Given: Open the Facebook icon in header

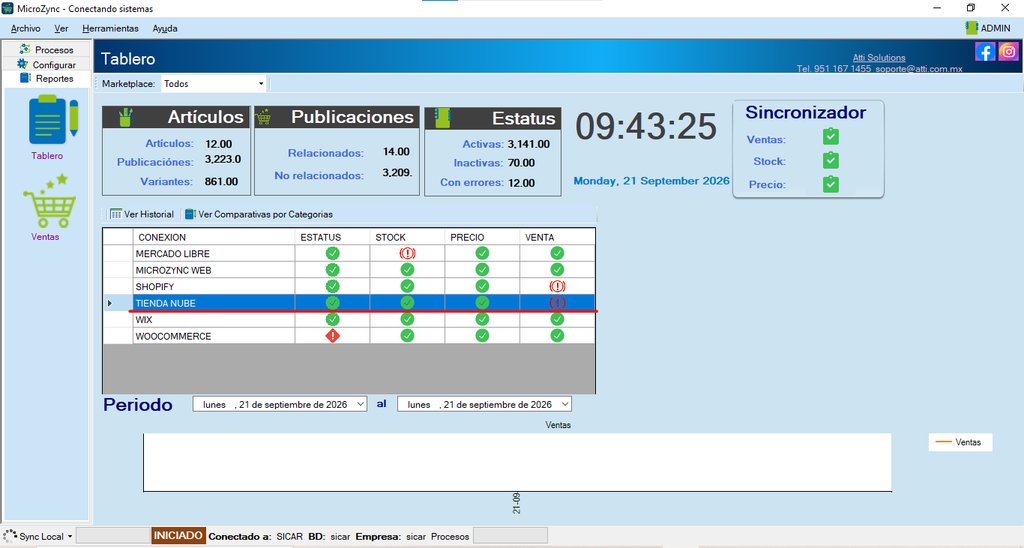Looking at the screenshot, I should [985, 52].
